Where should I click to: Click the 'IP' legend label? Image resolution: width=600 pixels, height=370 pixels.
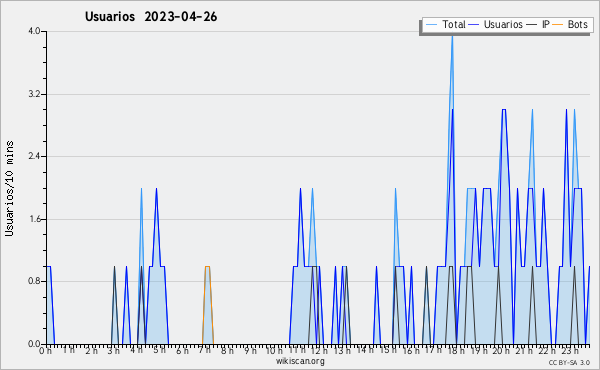[x=545, y=24]
